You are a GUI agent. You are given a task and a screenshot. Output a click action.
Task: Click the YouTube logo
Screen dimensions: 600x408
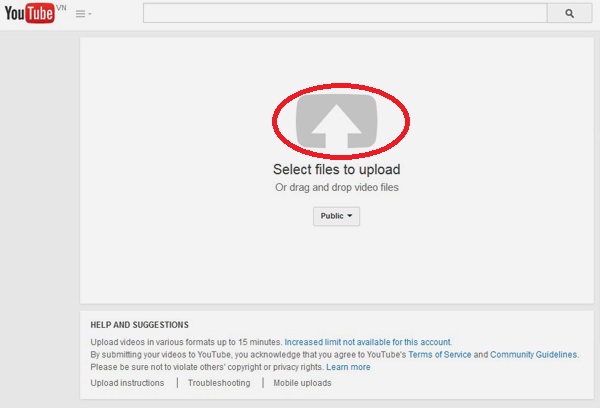click(x=30, y=14)
